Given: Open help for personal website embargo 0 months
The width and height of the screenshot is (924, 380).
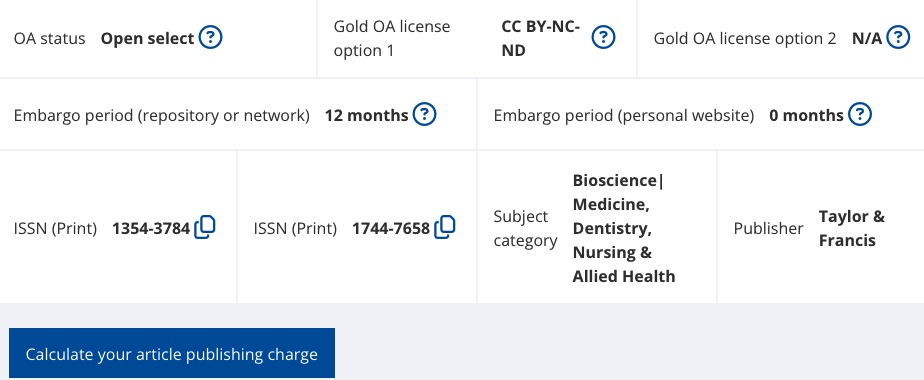Looking at the screenshot, I should point(860,114).
